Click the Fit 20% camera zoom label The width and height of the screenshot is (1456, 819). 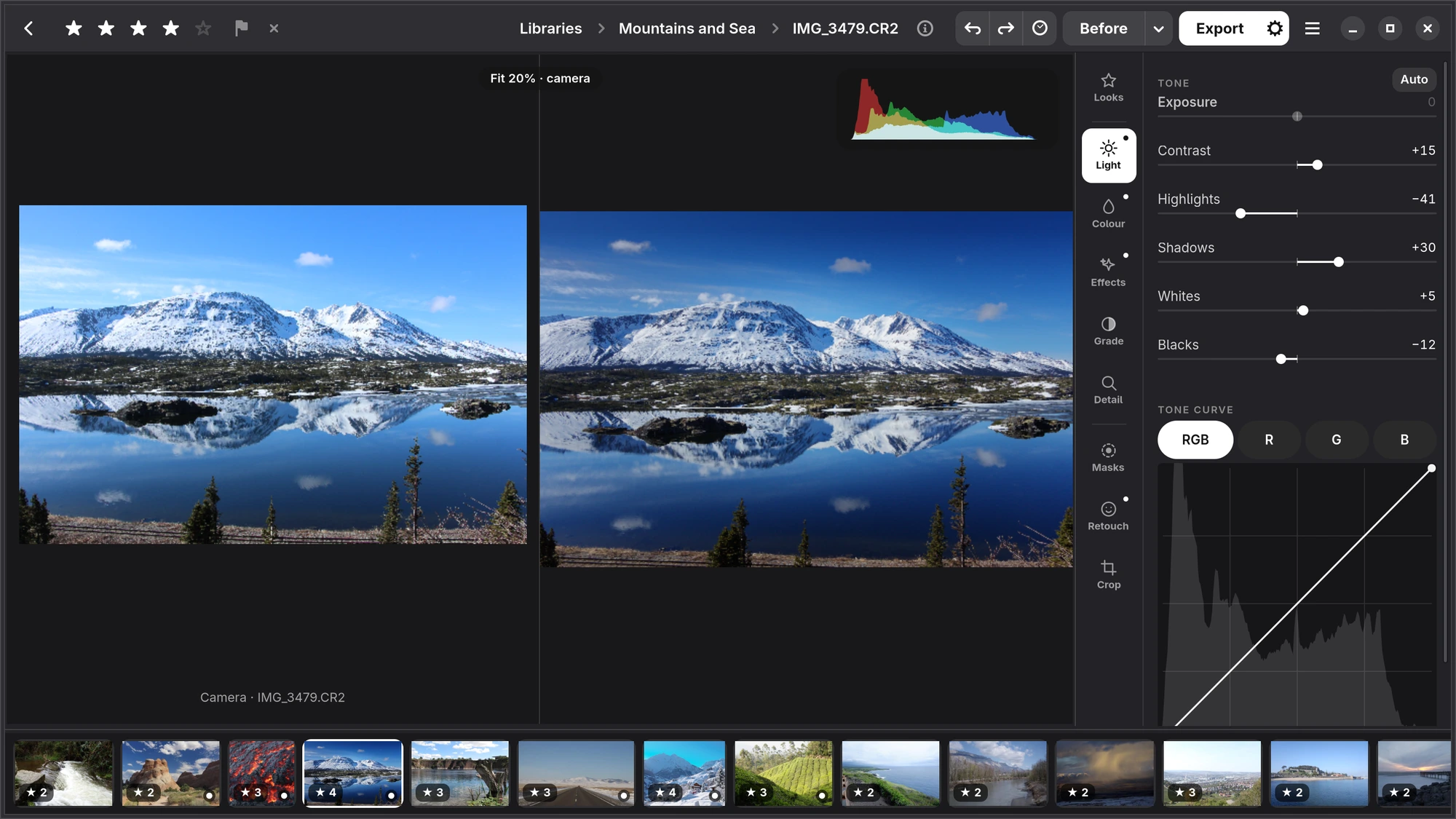[539, 79]
